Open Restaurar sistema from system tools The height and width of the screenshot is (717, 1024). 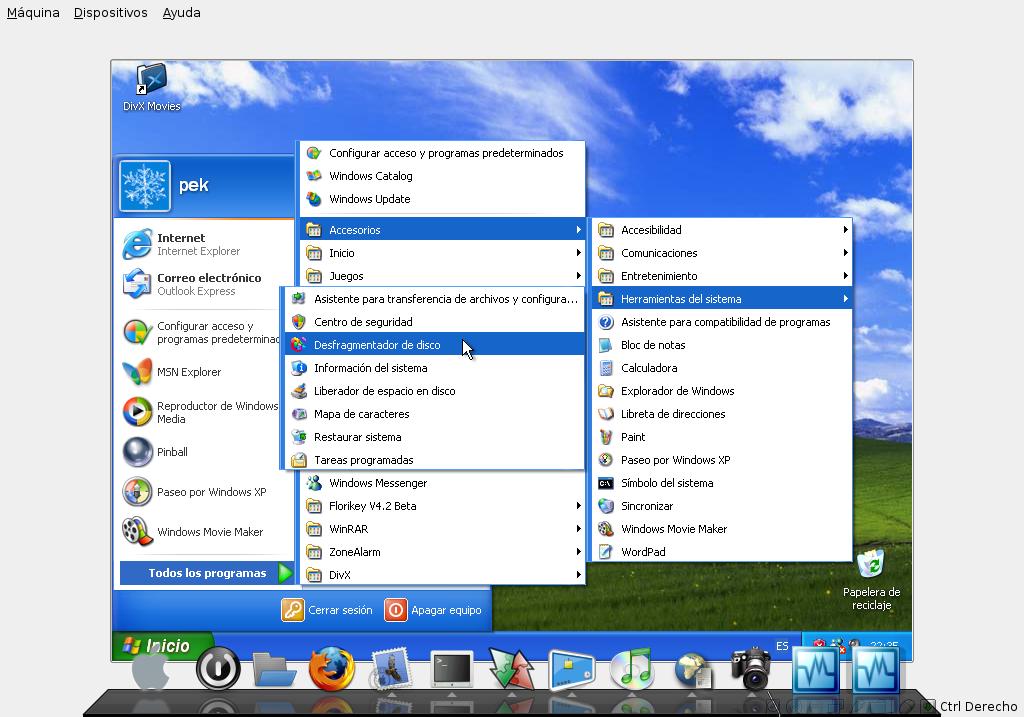[357, 437]
